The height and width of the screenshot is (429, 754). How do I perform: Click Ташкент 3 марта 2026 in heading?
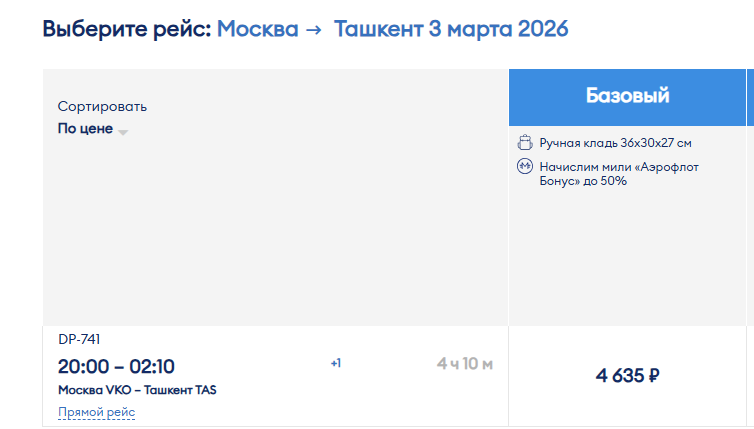(x=451, y=29)
